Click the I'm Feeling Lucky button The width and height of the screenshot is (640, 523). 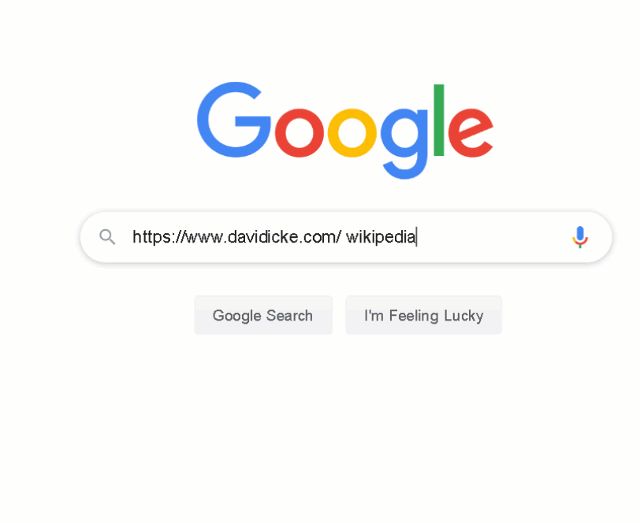point(424,315)
